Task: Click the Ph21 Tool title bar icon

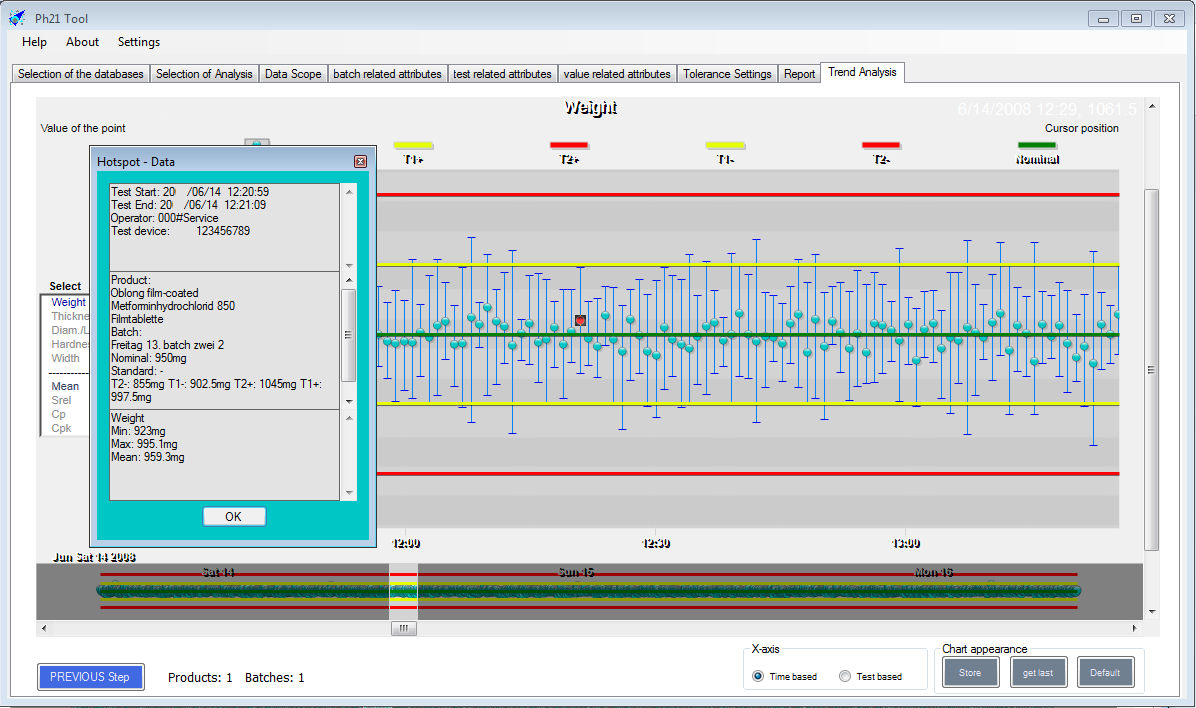Action: click(x=17, y=18)
